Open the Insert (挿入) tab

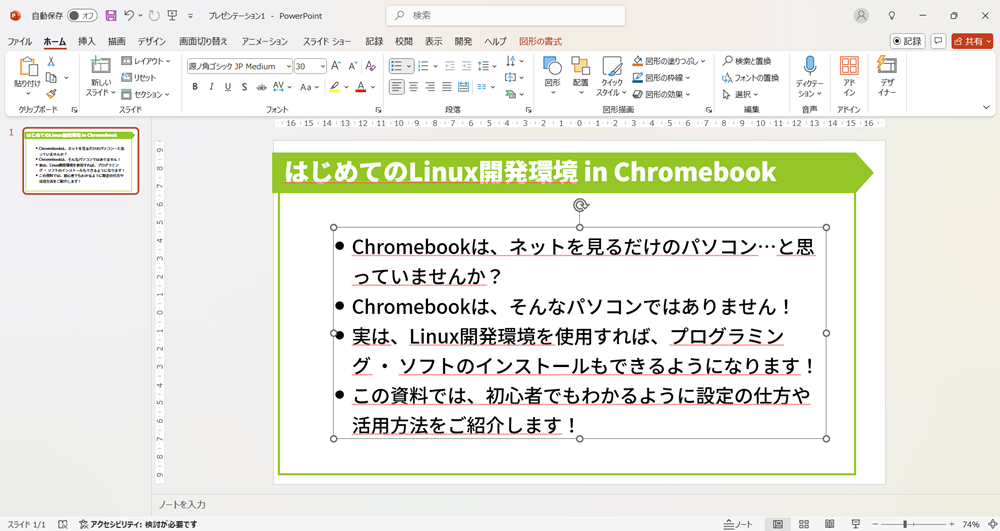(87, 41)
